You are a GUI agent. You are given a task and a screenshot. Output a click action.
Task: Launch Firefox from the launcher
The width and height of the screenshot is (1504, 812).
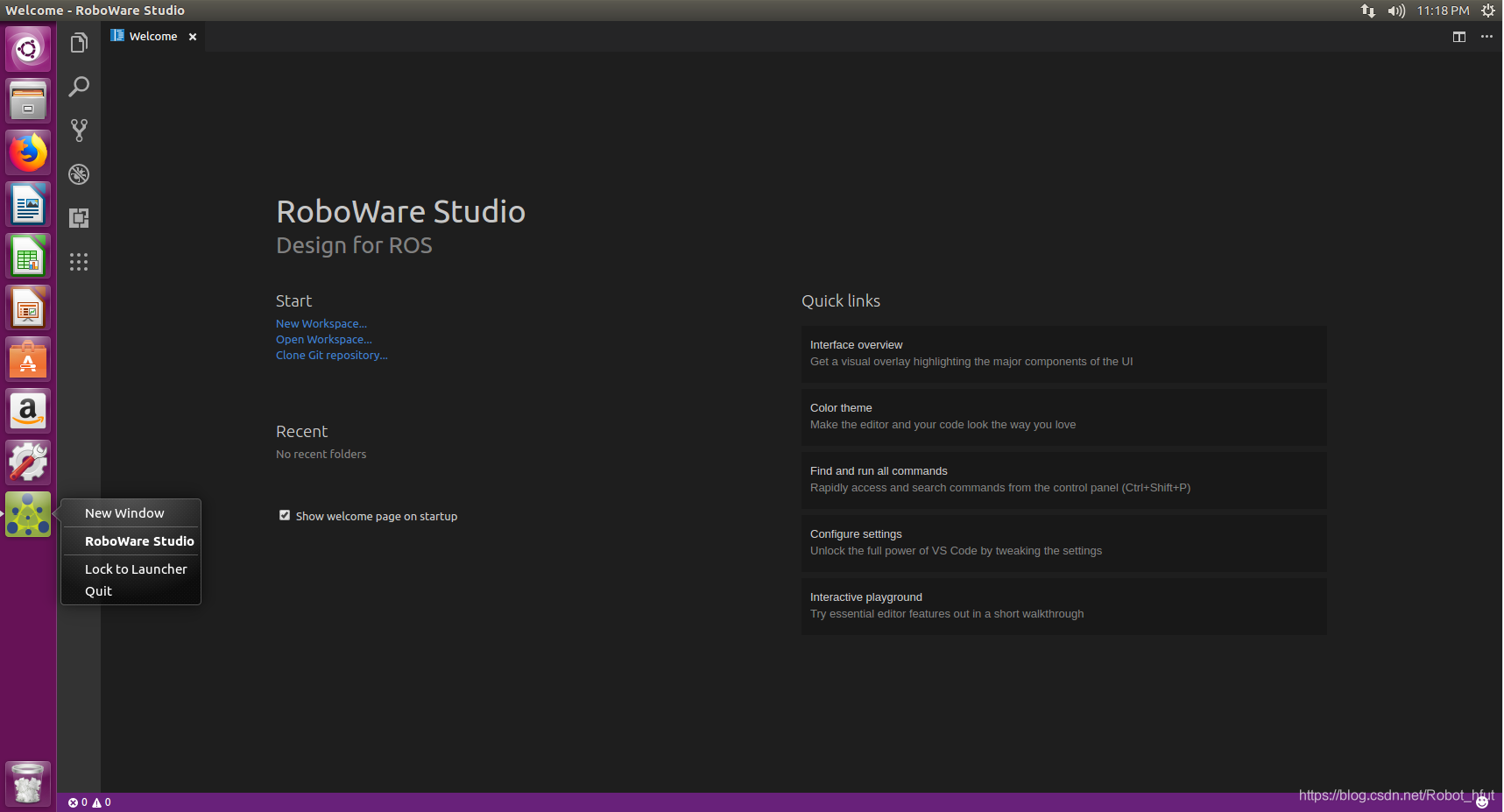tap(28, 152)
